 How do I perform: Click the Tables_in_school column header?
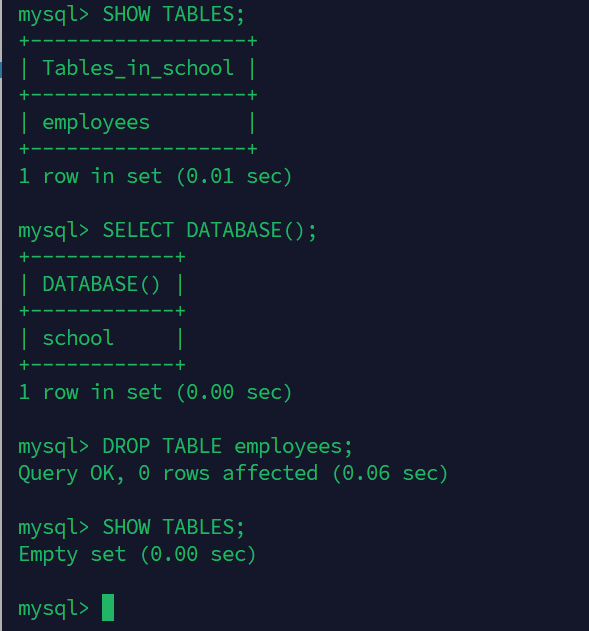[138, 68]
